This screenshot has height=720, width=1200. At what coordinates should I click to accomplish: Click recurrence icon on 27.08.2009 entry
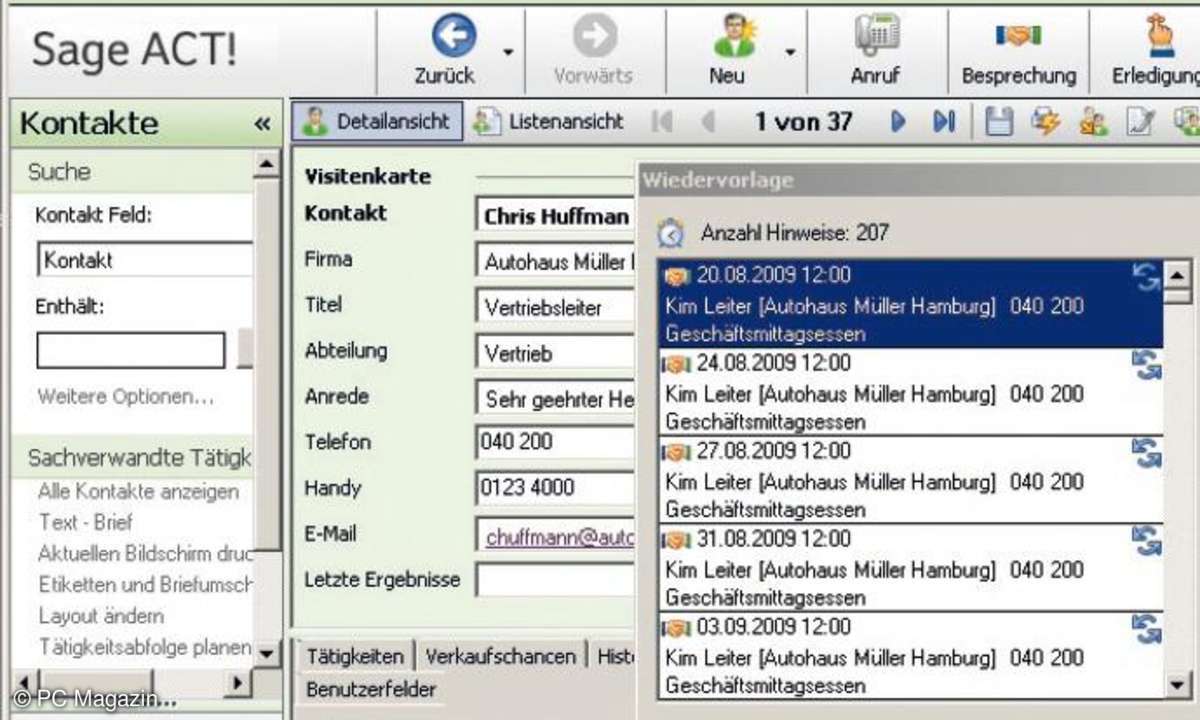click(1146, 453)
